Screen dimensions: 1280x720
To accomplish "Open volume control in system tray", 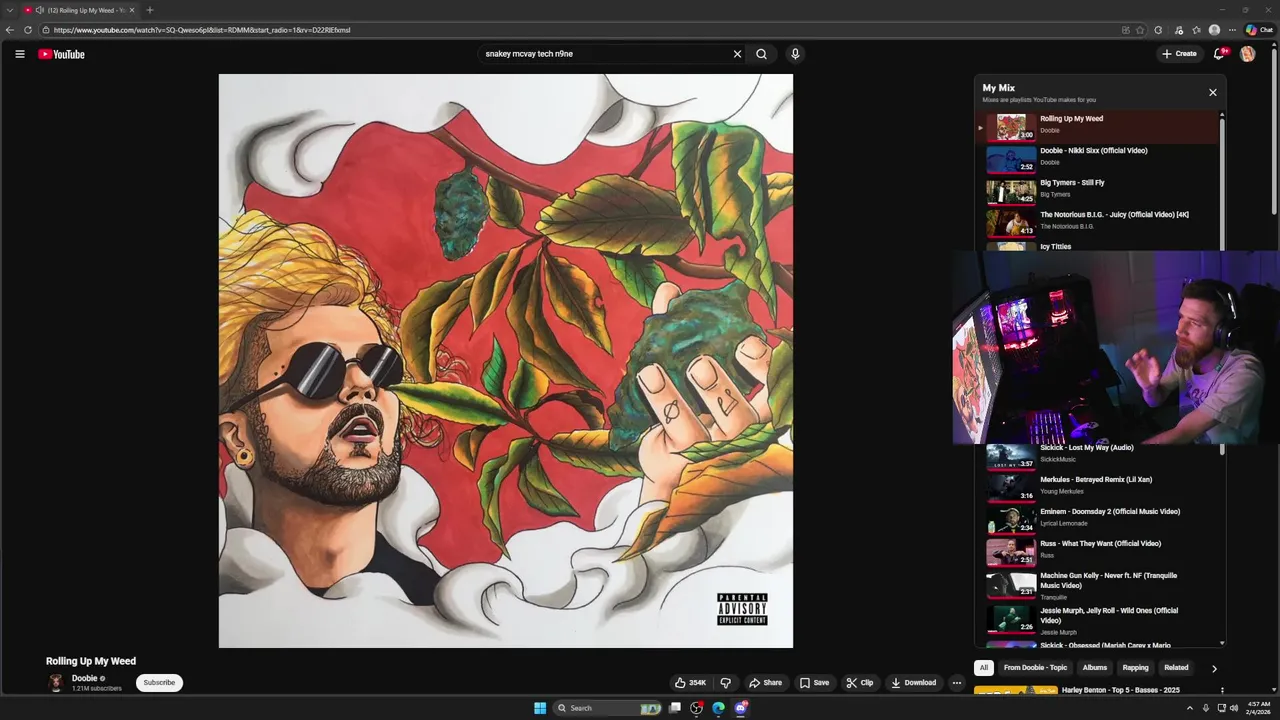I will point(1234,708).
